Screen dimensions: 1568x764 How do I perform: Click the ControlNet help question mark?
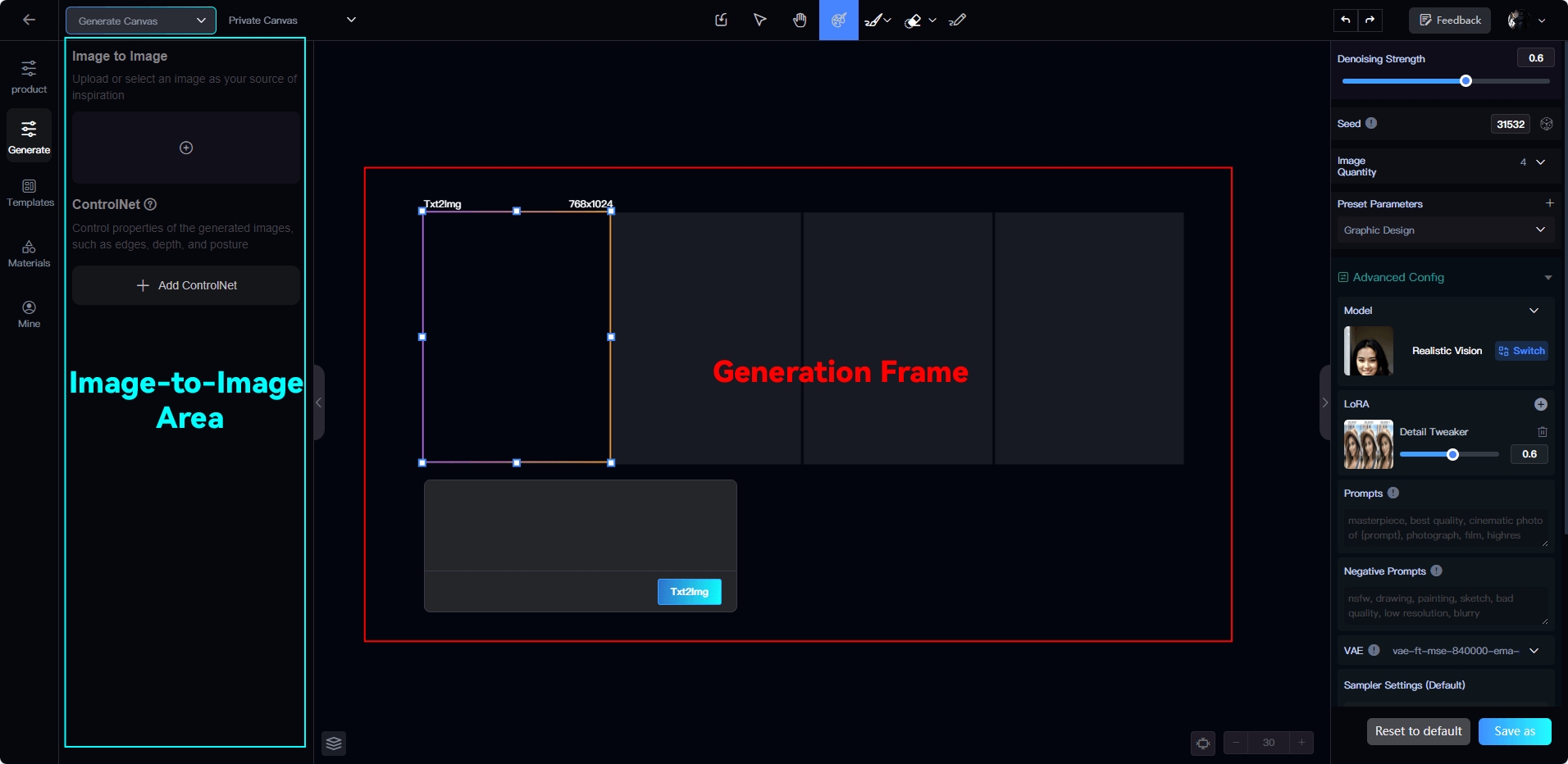150,204
